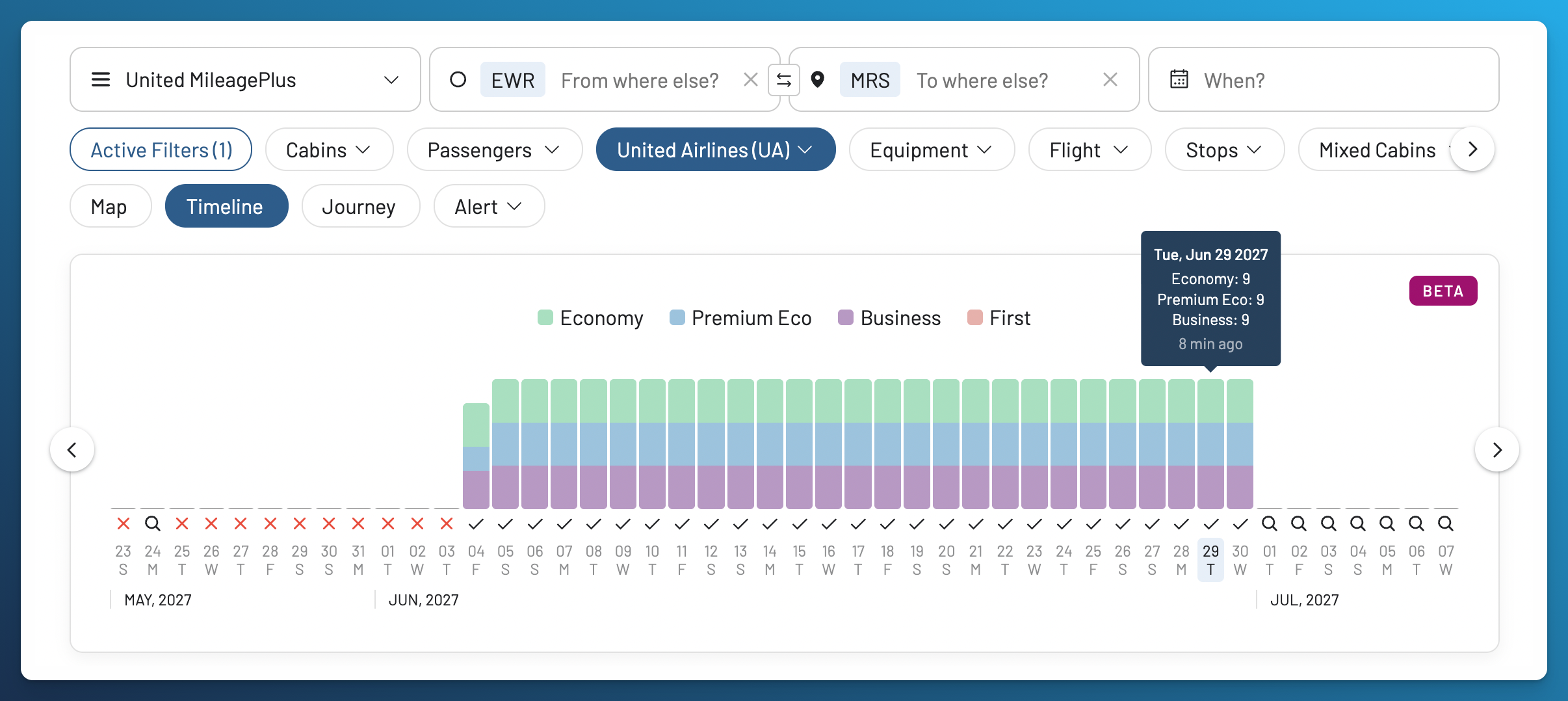1568x701 pixels.
Task: Click the origin circle icon
Action: [x=458, y=79]
